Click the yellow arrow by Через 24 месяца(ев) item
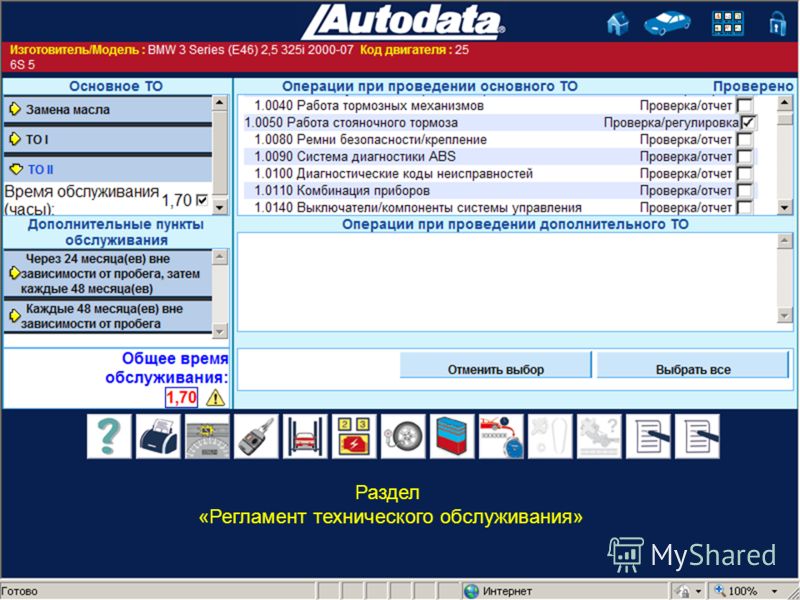Viewport: 800px width, 600px height. (x=15, y=273)
